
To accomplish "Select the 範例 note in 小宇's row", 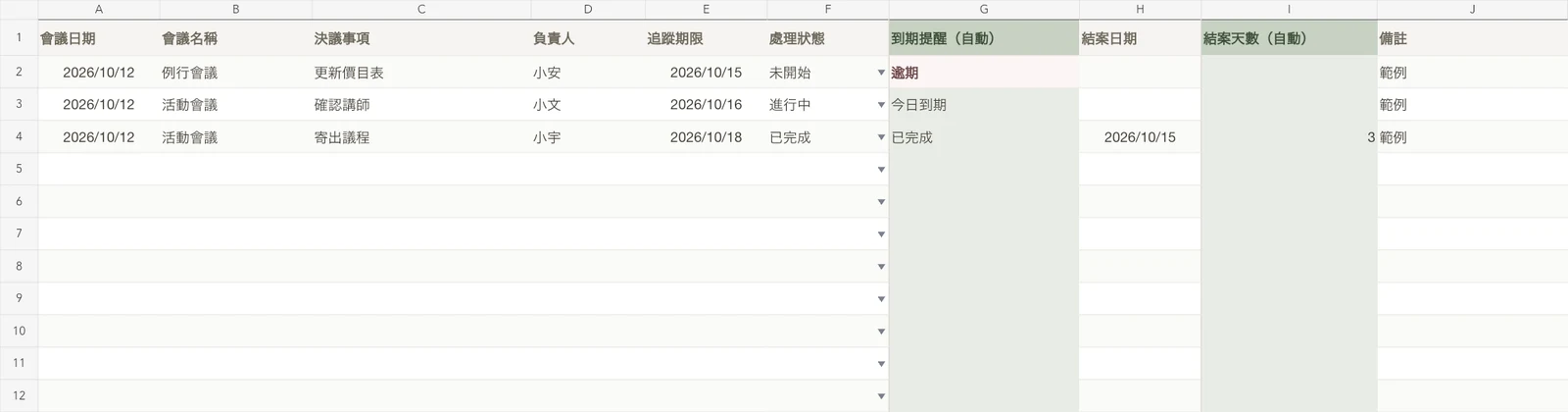I will (x=1472, y=137).
